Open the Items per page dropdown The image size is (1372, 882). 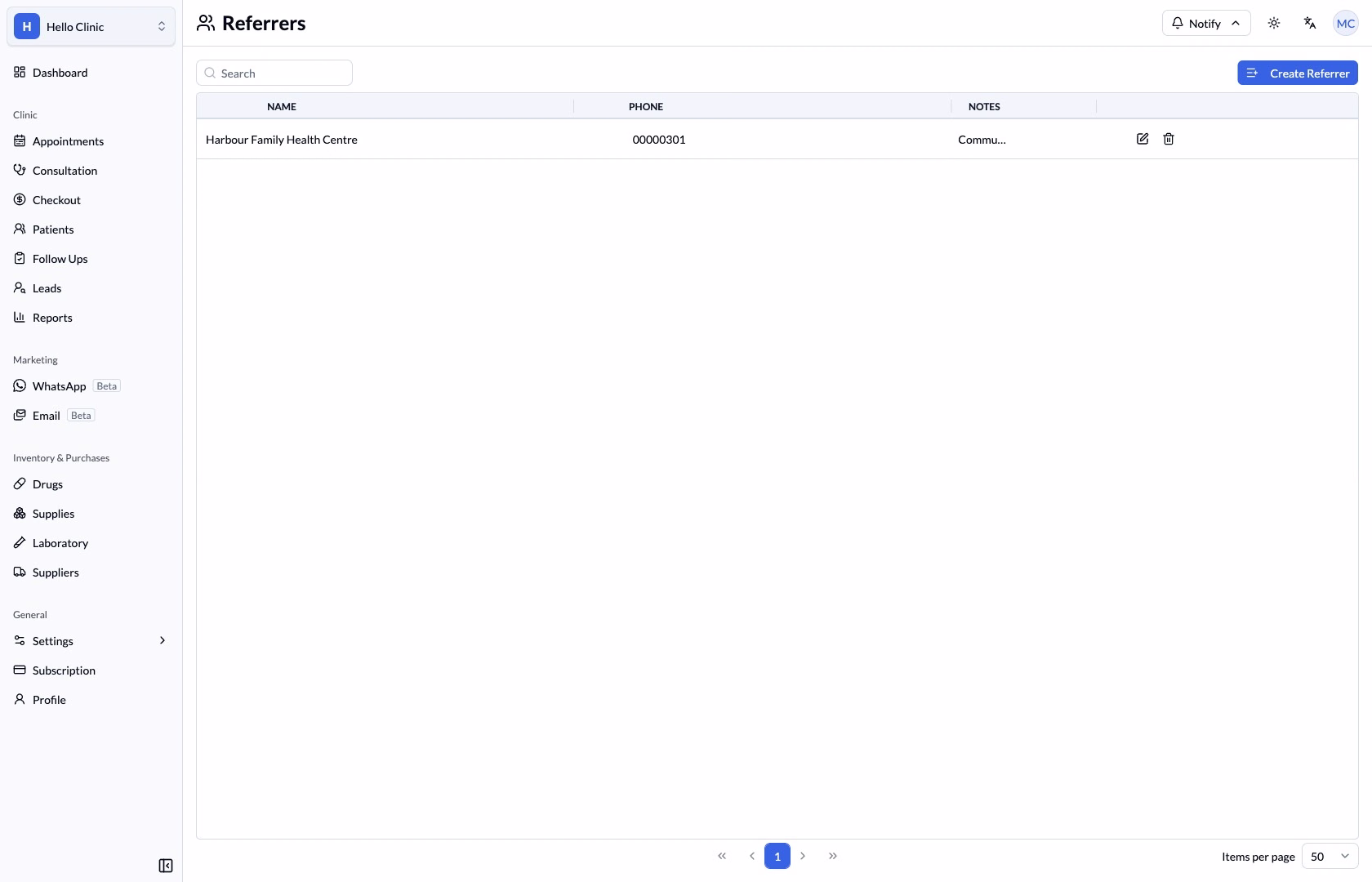click(x=1330, y=856)
